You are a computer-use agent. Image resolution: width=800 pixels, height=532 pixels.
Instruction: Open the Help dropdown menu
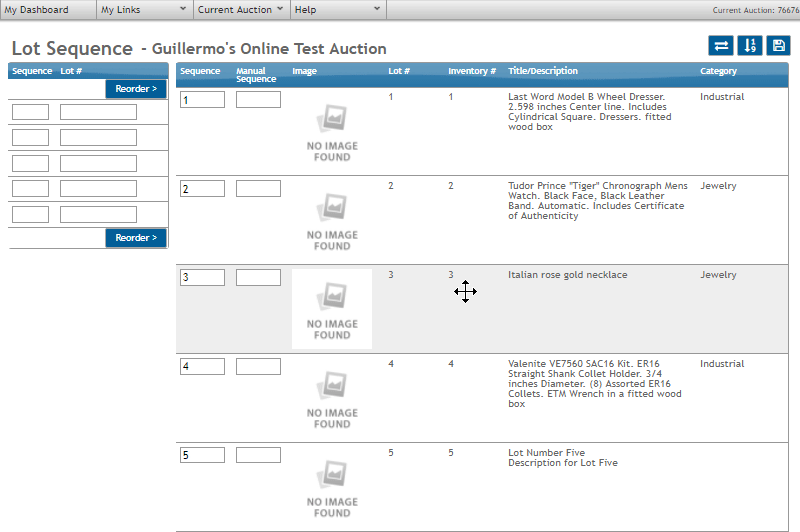click(338, 10)
